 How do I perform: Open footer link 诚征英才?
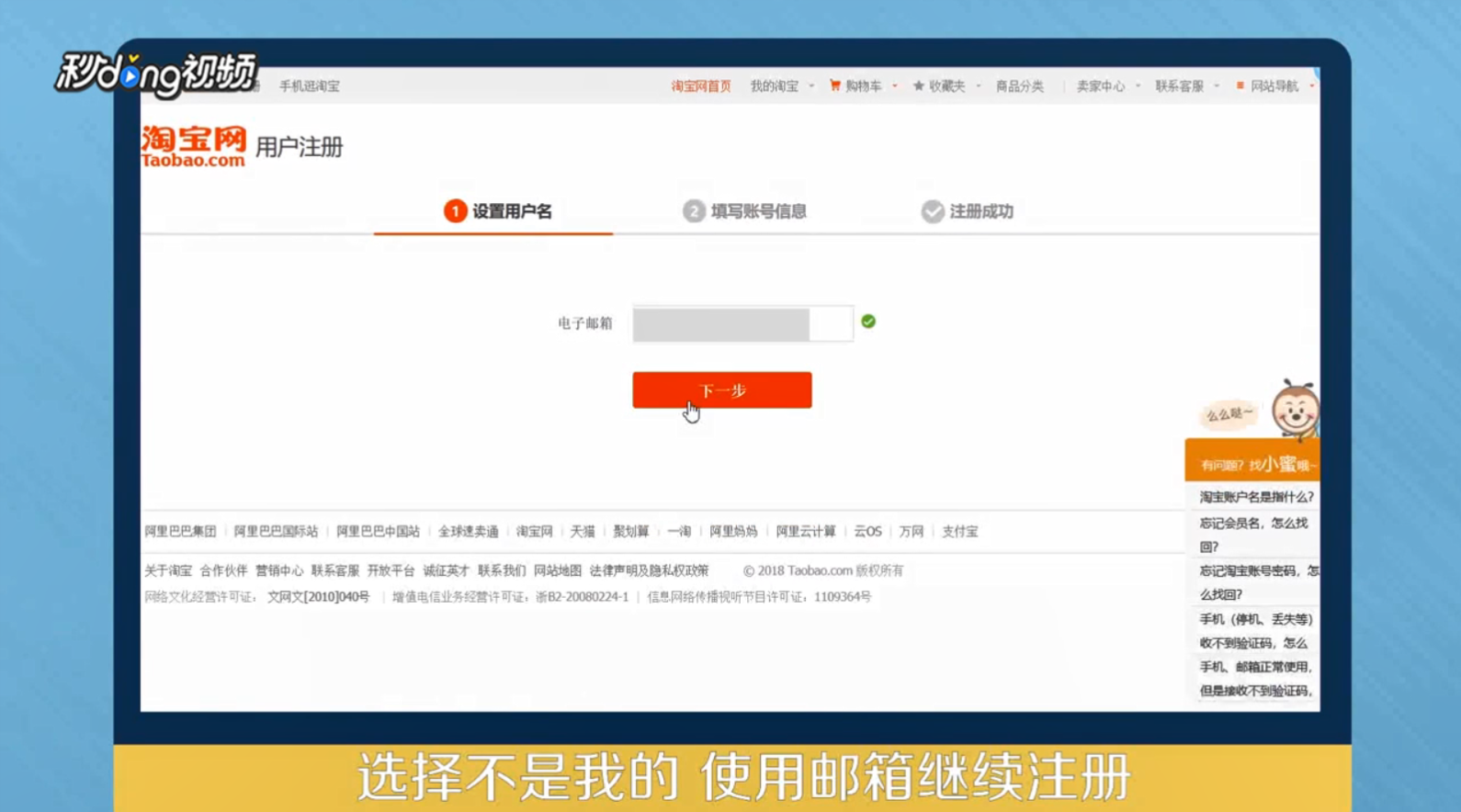click(x=447, y=571)
